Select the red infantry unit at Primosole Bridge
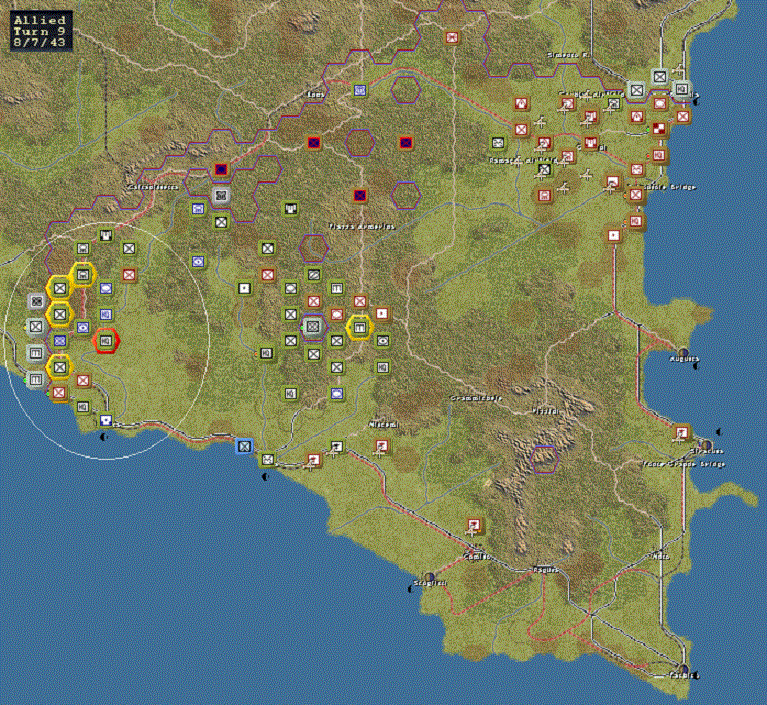Screen dimensions: 767x705 pyautogui.click(x=636, y=195)
